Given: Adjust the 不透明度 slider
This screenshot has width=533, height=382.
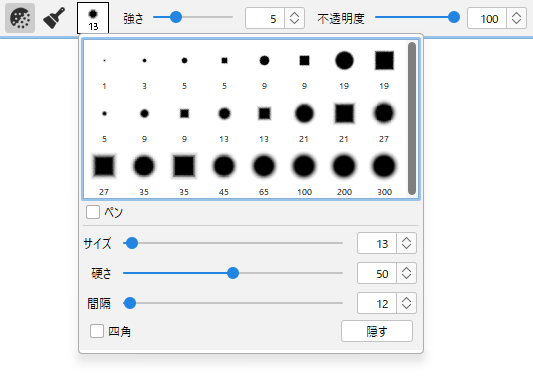Looking at the screenshot, I should point(417,17).
